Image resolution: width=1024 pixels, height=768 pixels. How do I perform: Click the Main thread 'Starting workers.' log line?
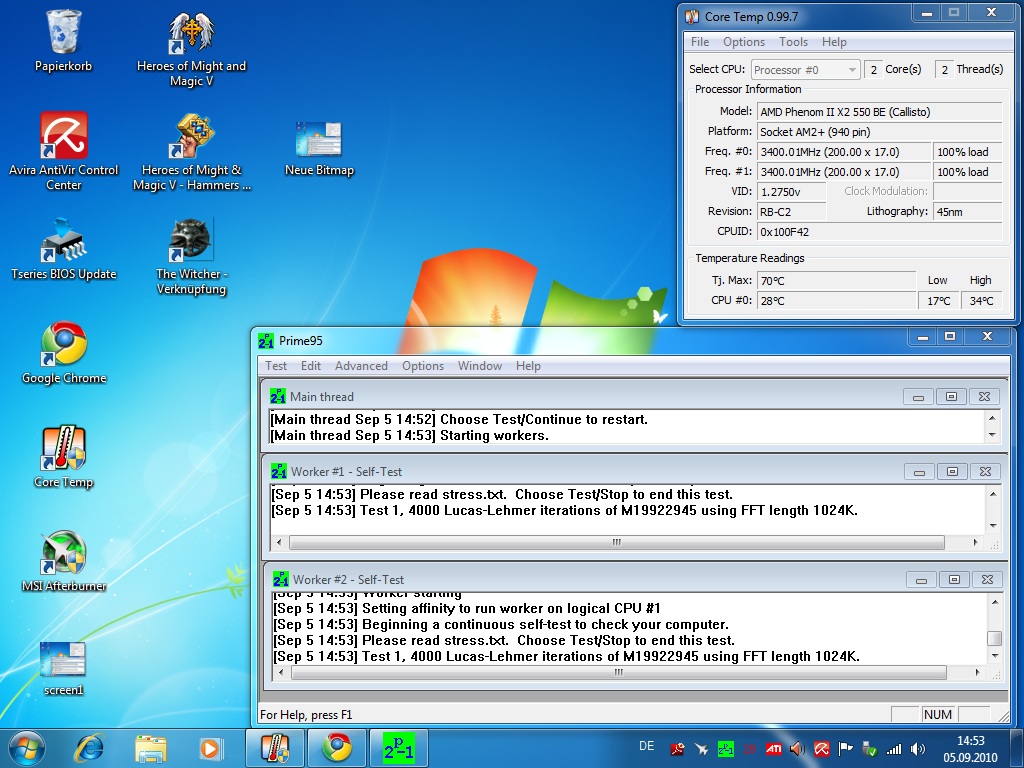tap(409, 436)
